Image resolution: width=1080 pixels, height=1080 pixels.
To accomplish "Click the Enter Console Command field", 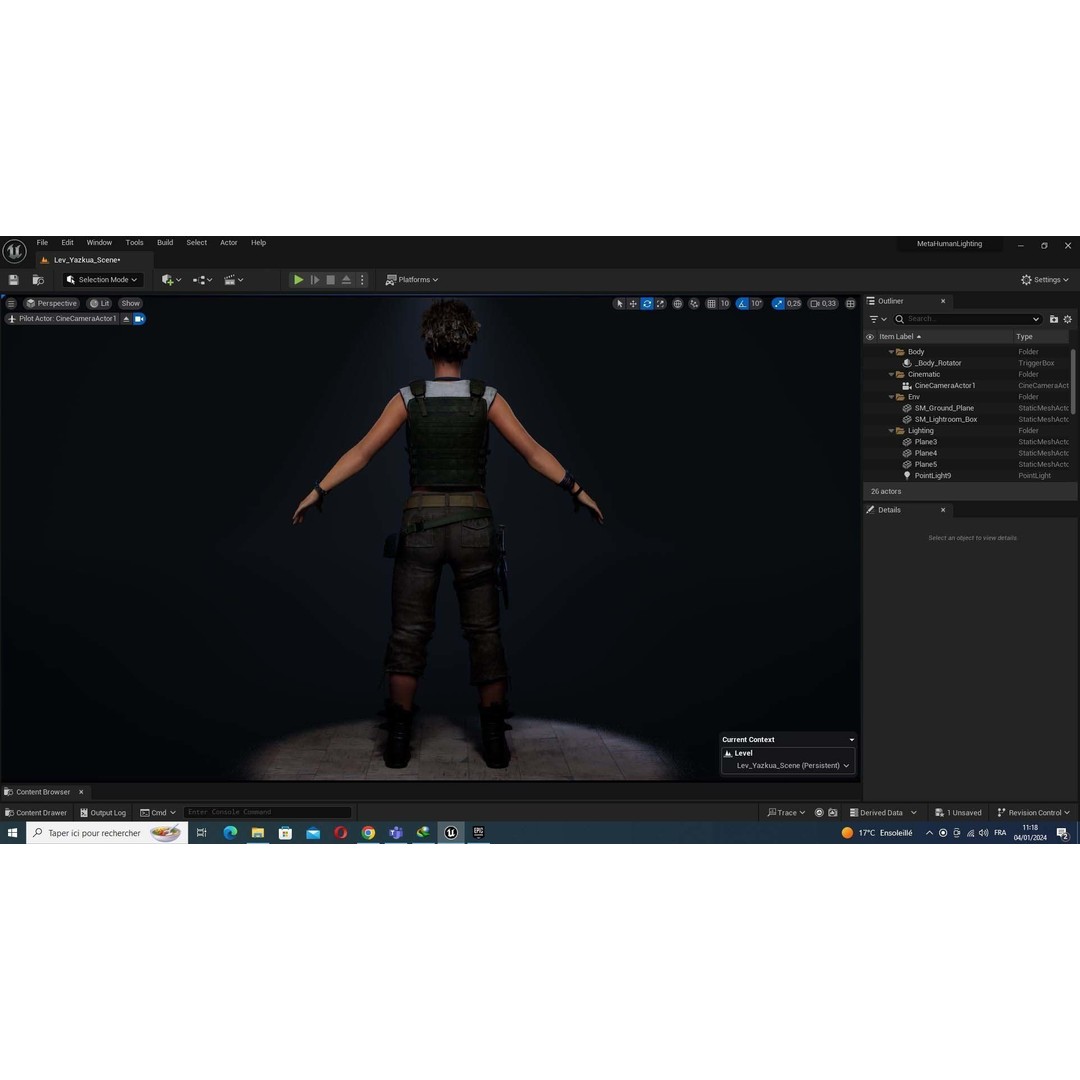I will [x=267, y=812].
